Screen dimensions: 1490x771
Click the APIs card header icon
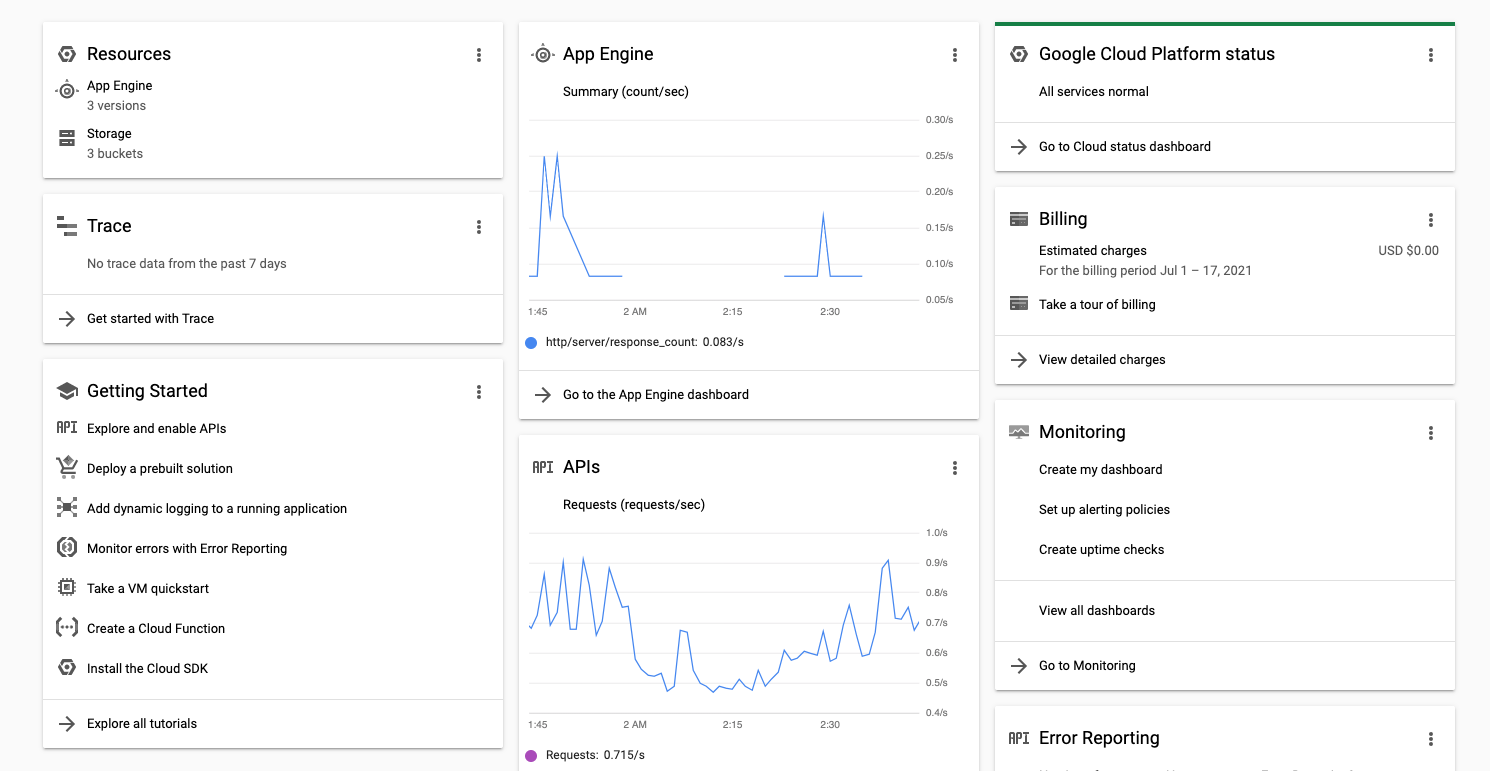click(543, 467)
